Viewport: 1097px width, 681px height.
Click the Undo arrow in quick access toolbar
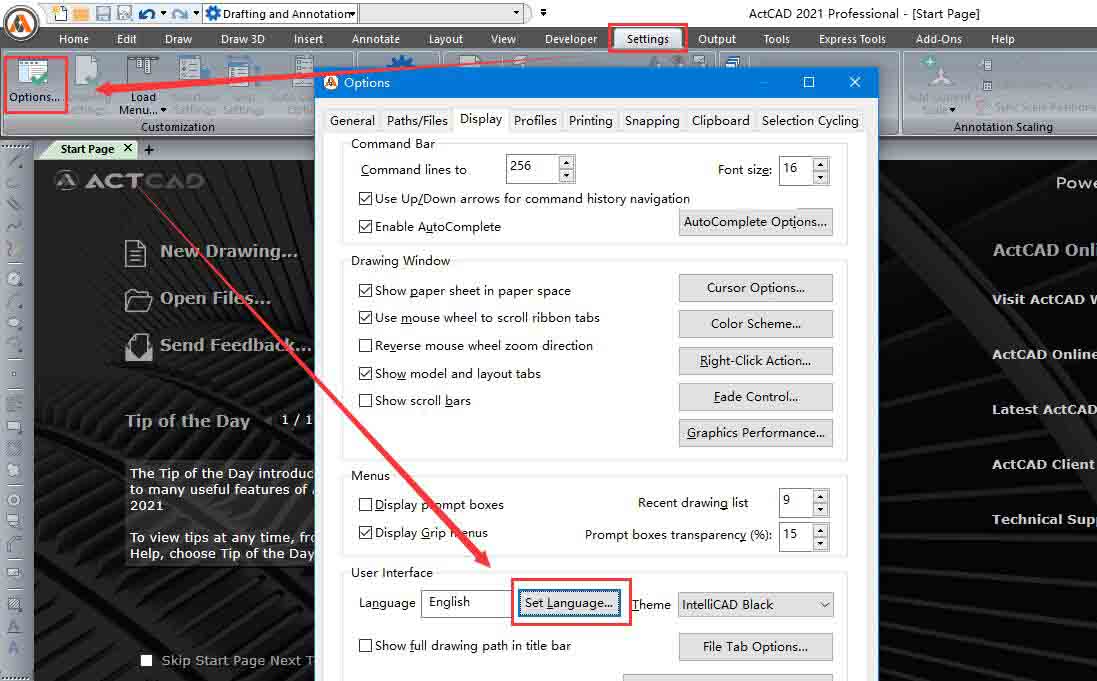[x=147, y=14]
